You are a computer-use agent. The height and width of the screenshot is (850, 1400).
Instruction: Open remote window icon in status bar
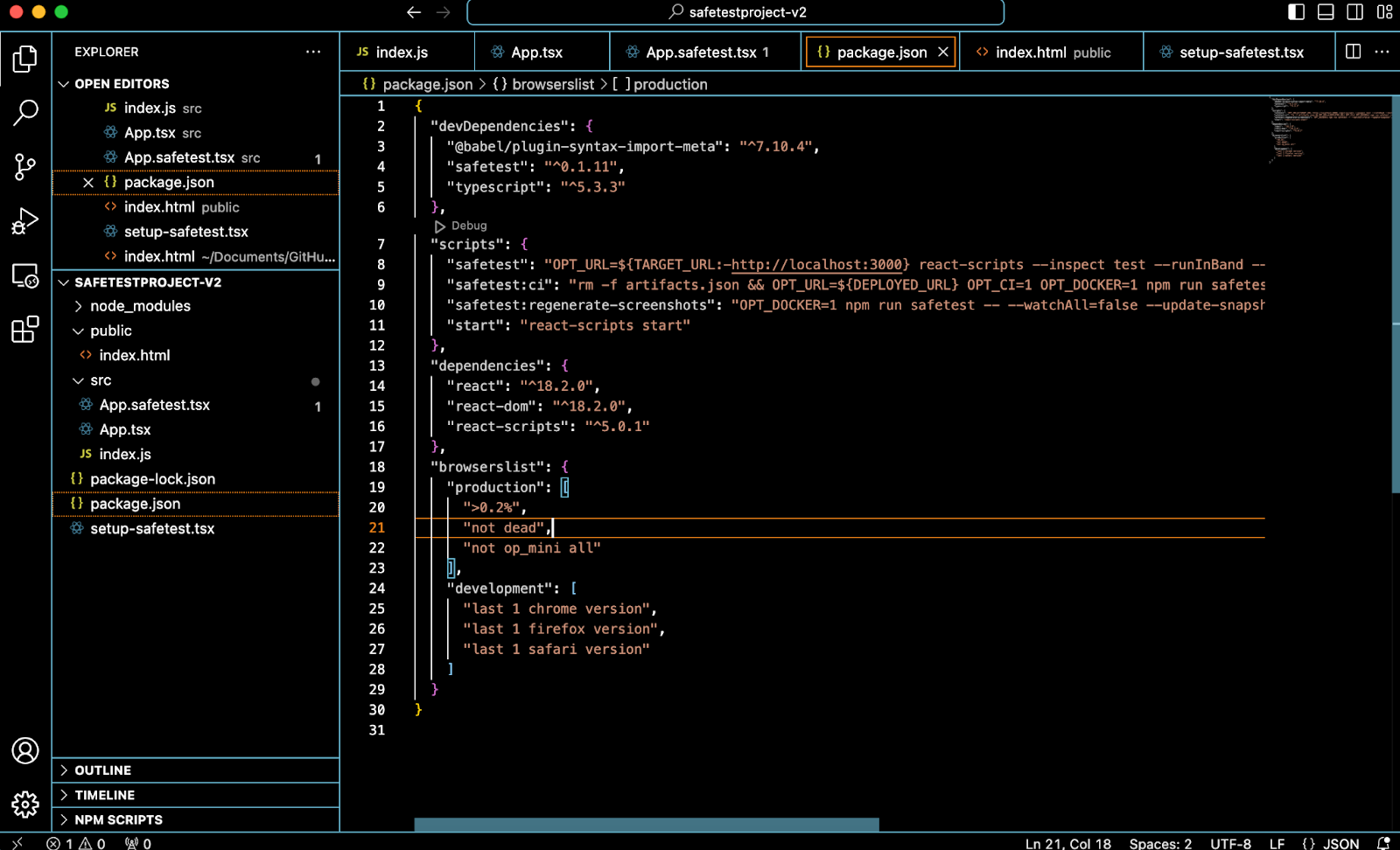[17, 843]
